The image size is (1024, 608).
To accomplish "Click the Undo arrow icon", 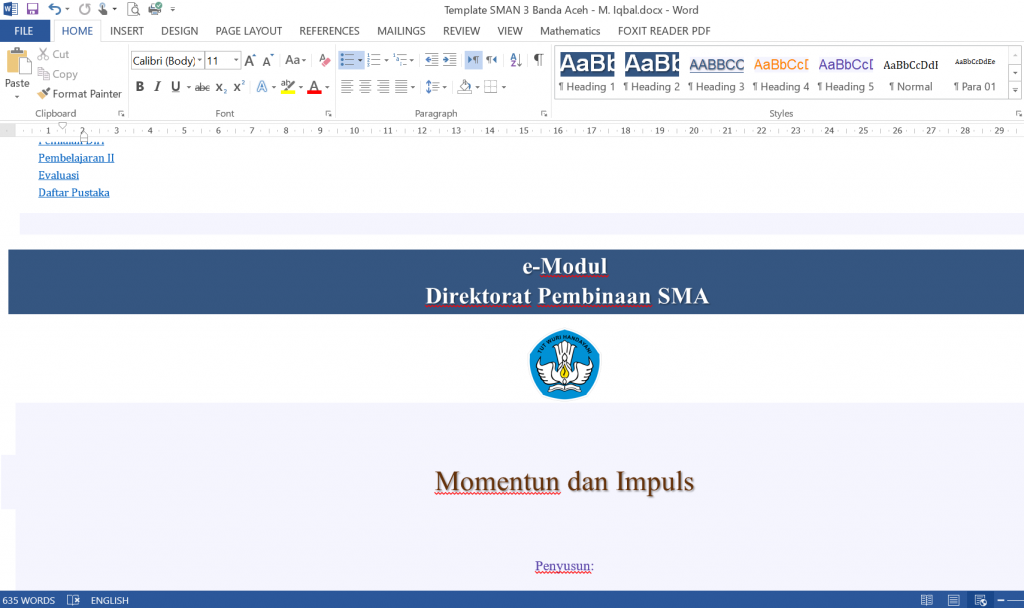I will pos(55,9).
